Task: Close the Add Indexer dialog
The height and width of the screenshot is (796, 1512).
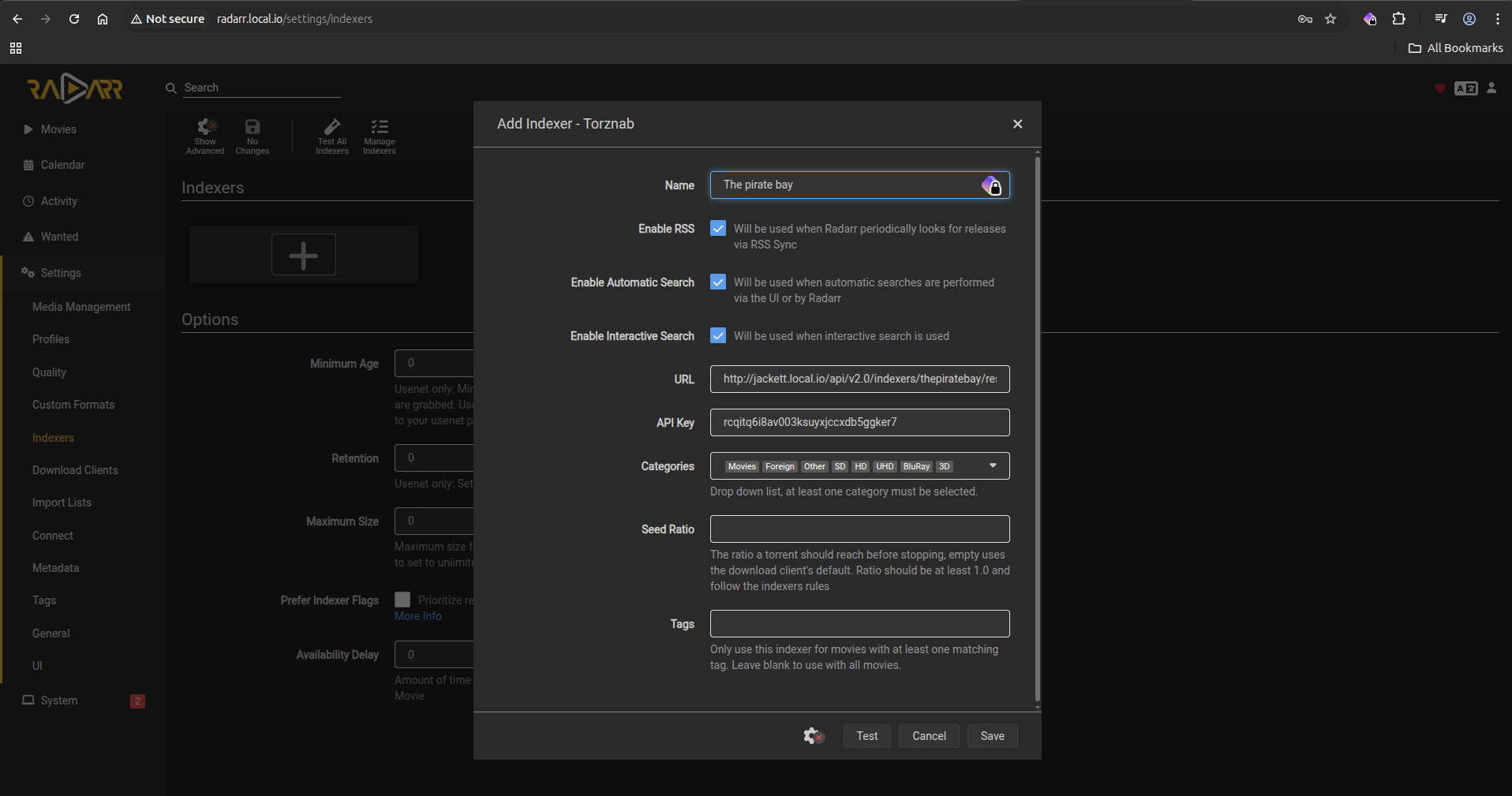Action: click(x=1017, y=124)
